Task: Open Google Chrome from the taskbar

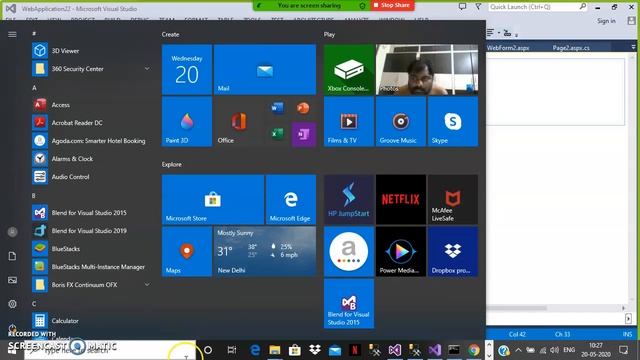Action: point(474,350)
